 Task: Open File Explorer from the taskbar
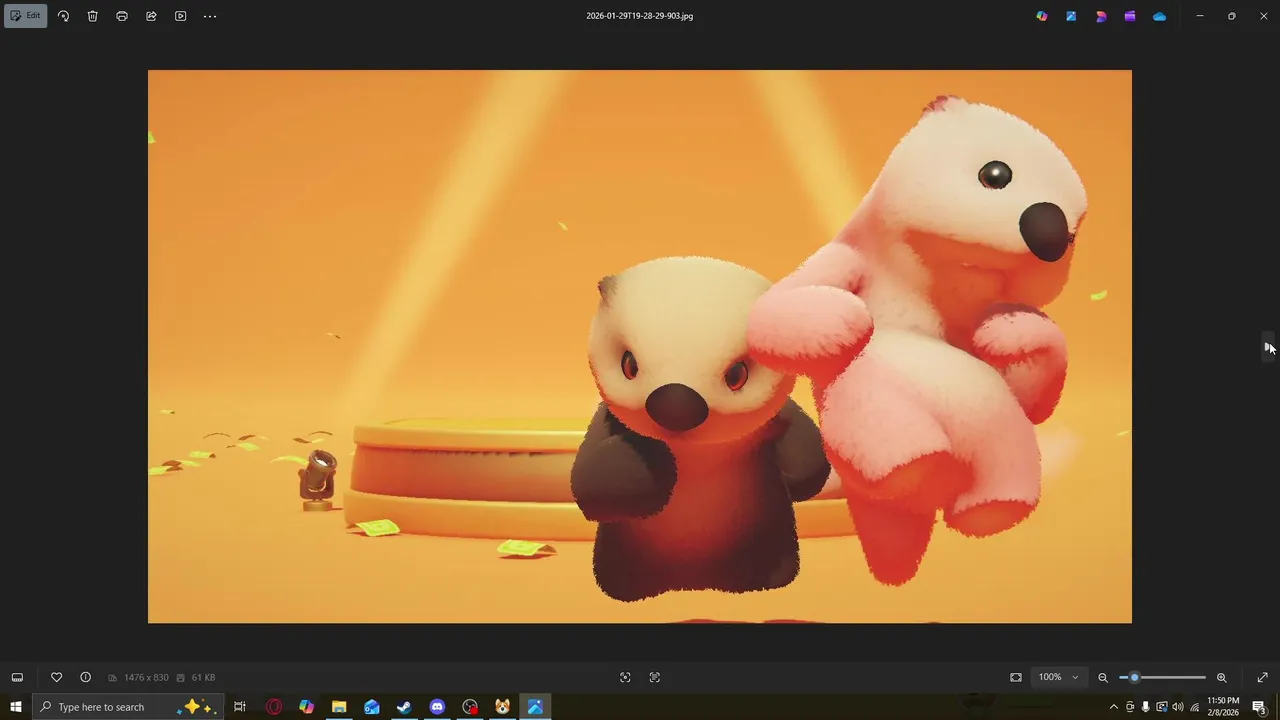339,707
